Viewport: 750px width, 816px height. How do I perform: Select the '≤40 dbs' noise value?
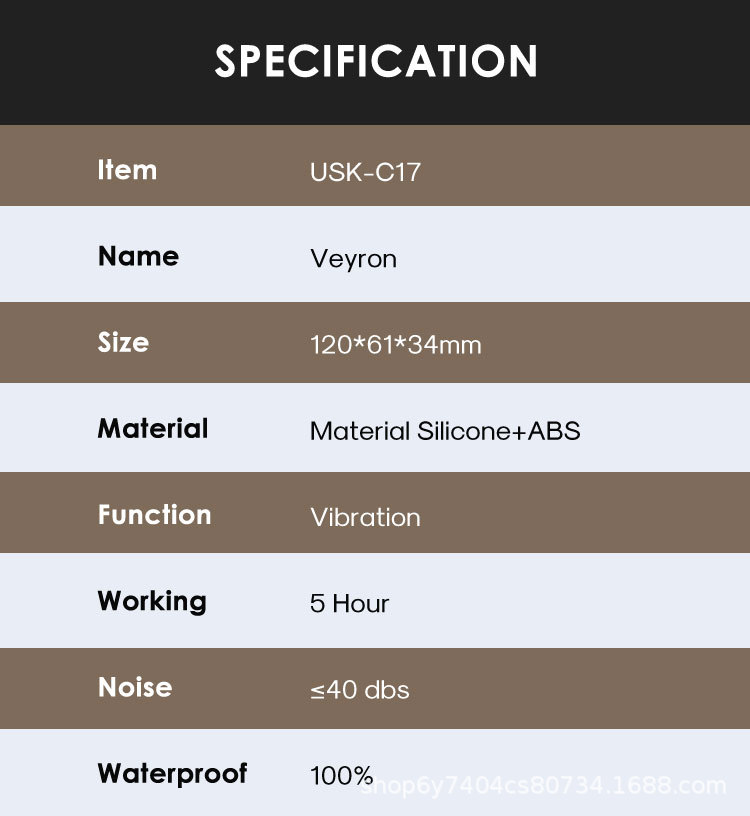pyautogui.click(x=359, y=690)
